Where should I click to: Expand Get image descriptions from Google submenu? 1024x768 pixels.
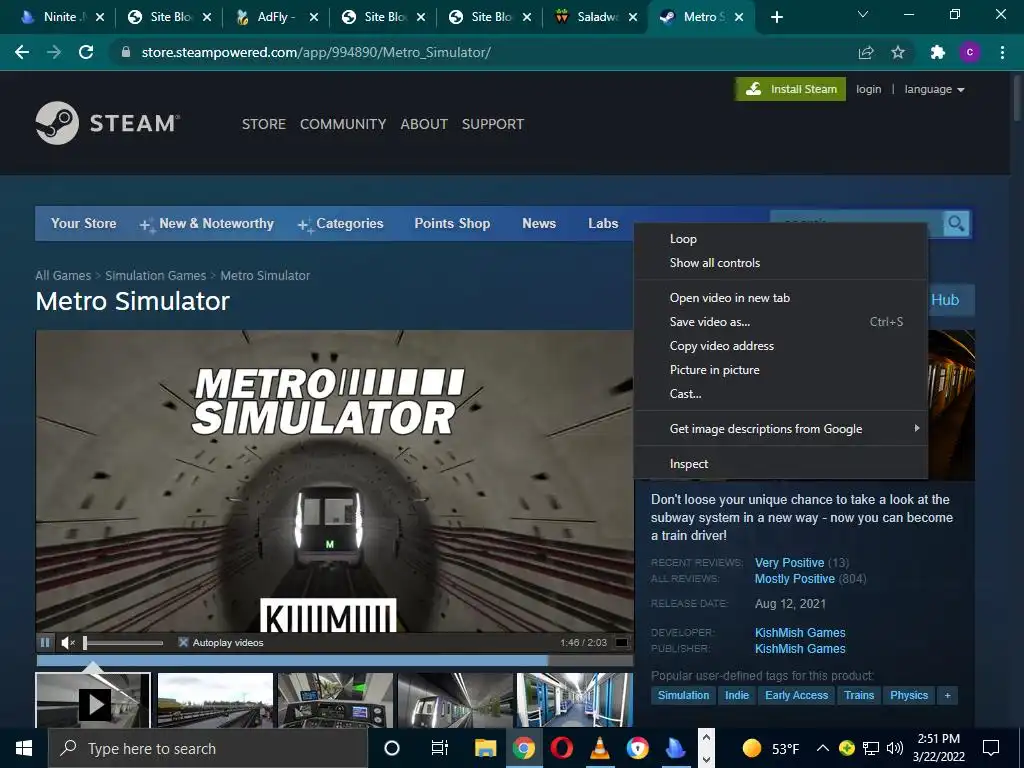(781, 429)
